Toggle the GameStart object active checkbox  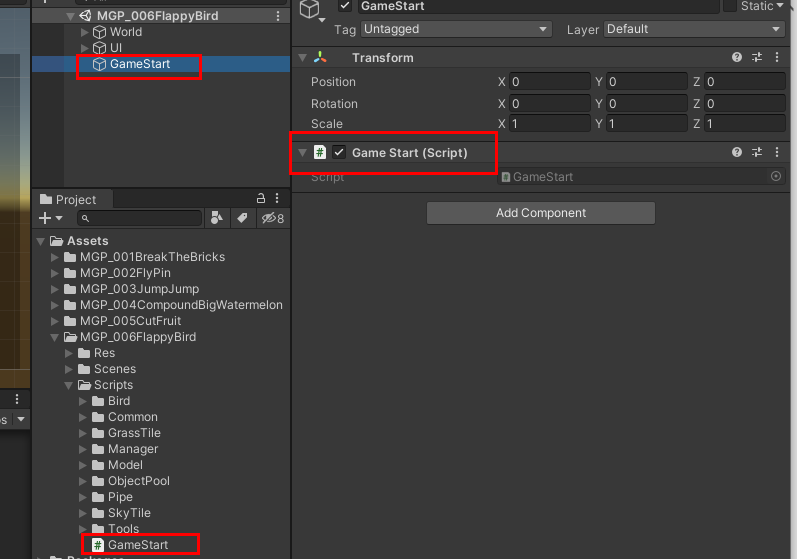click(345, 6)
